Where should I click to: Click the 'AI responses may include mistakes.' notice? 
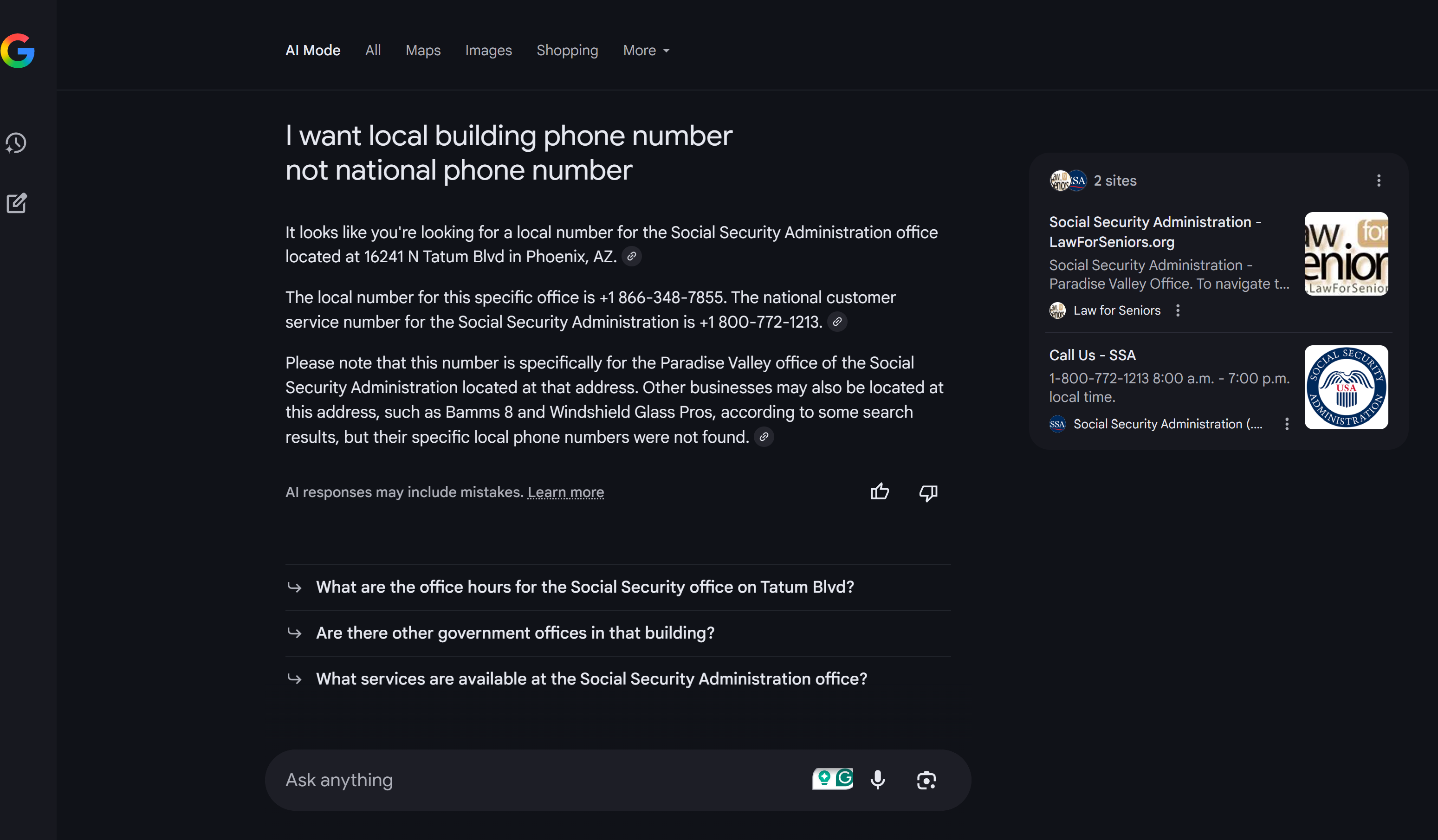pyautogui.click(x=404, y=492)
